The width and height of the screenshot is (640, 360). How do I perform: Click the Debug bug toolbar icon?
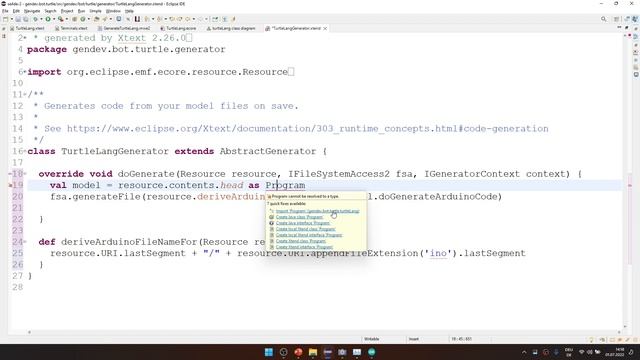click(x=36, y=19)
